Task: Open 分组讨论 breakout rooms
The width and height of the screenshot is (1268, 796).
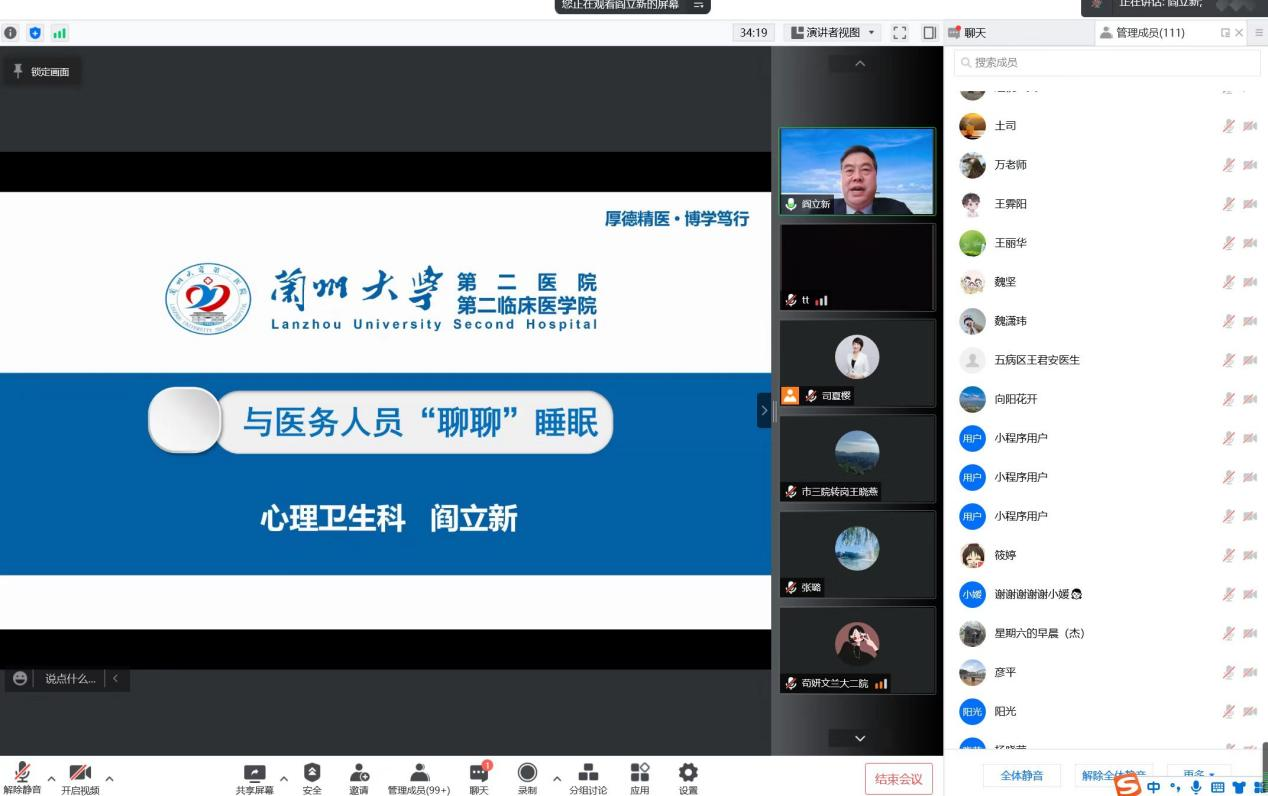Action: coord(588,773)
